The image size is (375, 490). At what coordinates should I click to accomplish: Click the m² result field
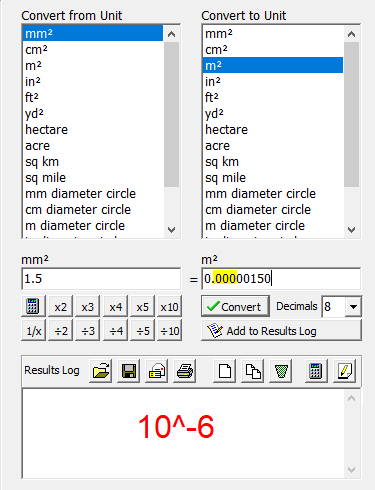tap(281, 279)
